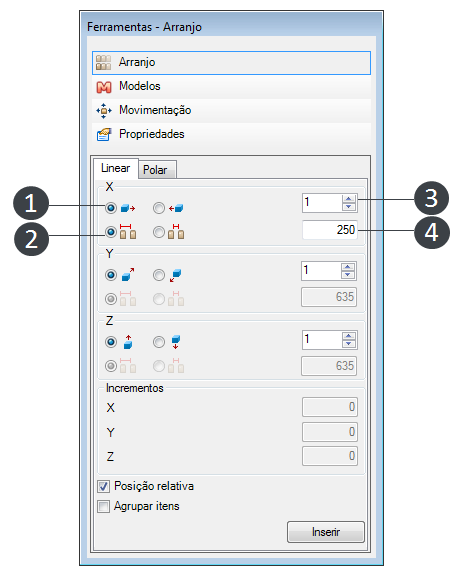Switch to the Polar tab

pos(157,170)
